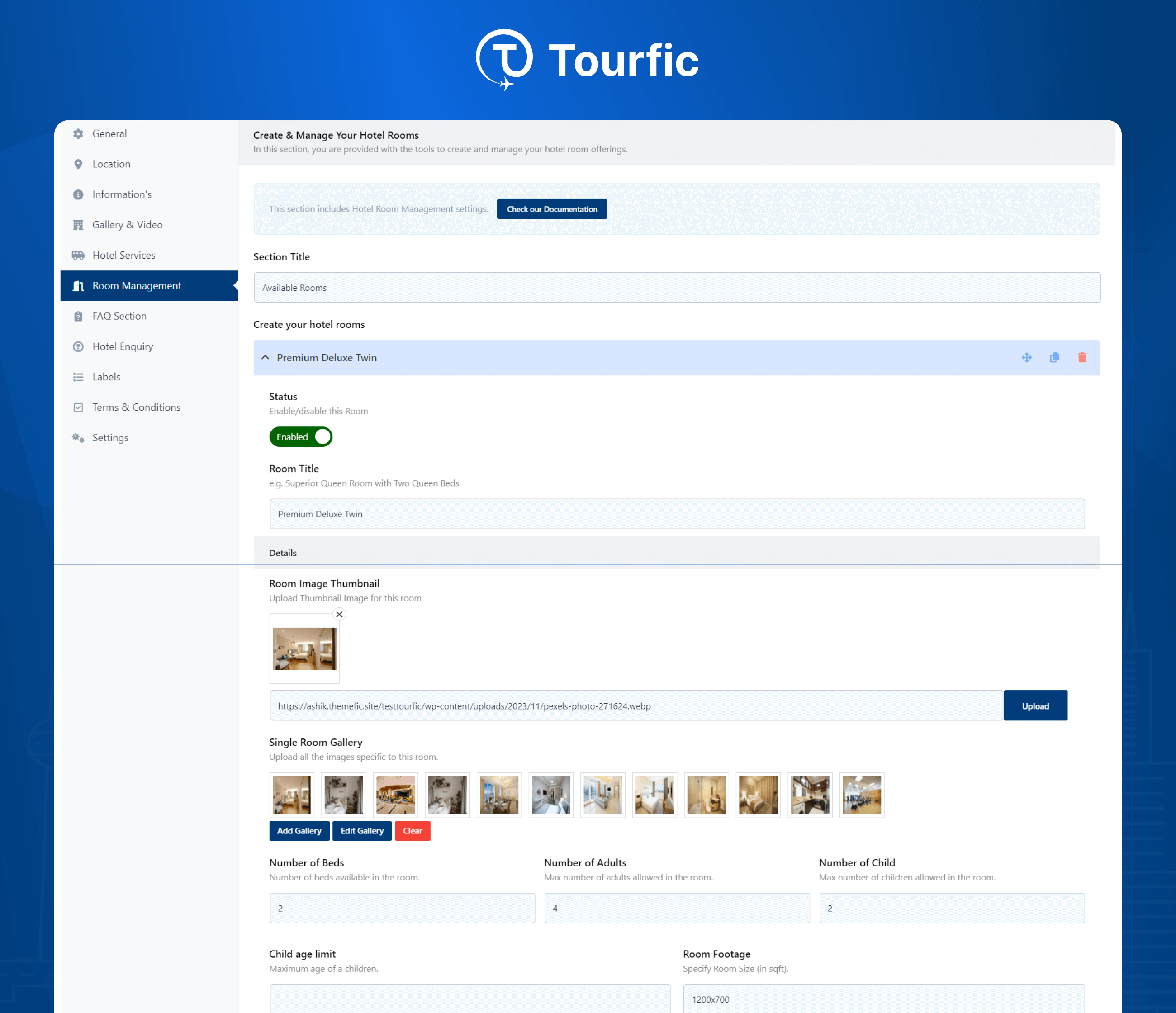
Task: Click the Details section header
Action: point(677,553)
